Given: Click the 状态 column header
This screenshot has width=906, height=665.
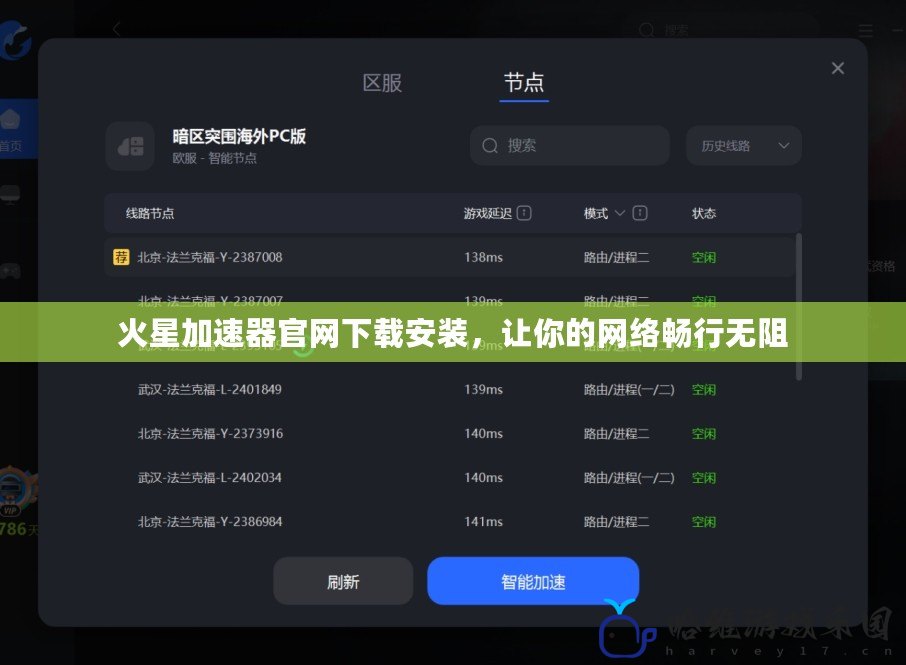Looking at the screenshot, I should point(704,213).
